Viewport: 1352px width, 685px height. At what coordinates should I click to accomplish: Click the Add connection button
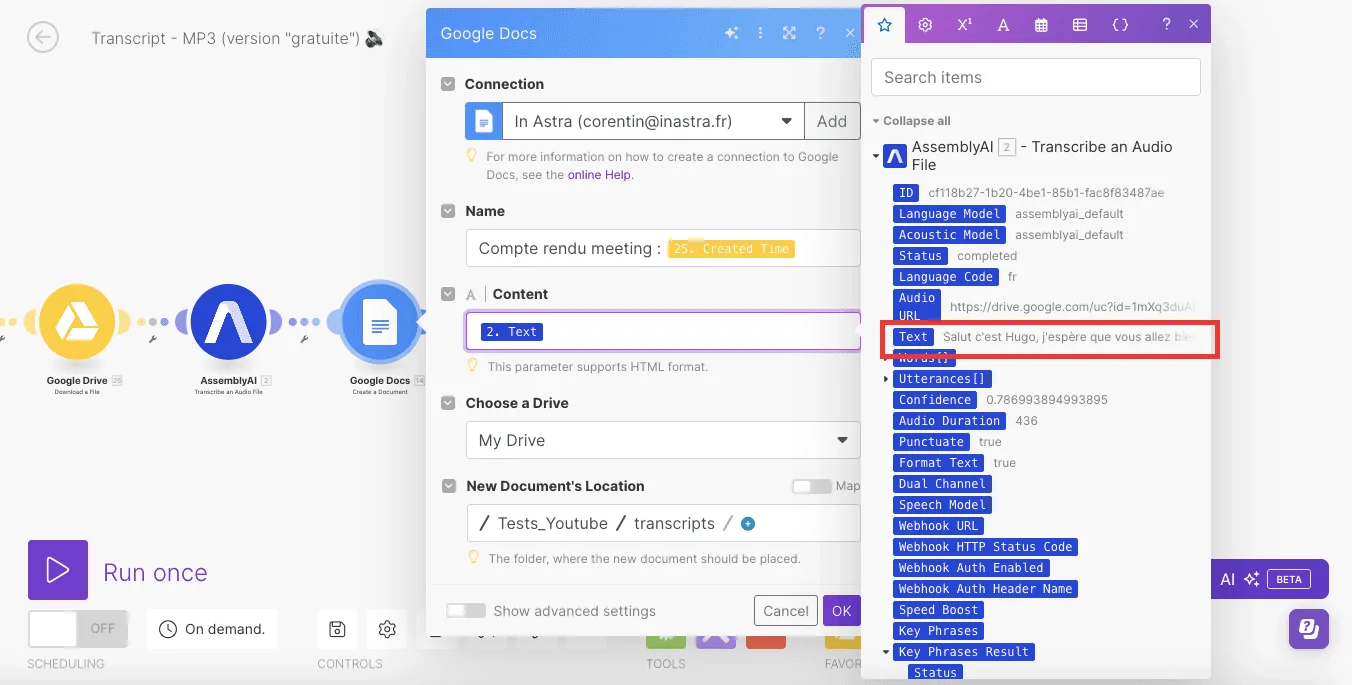click(x=832, y=121)
